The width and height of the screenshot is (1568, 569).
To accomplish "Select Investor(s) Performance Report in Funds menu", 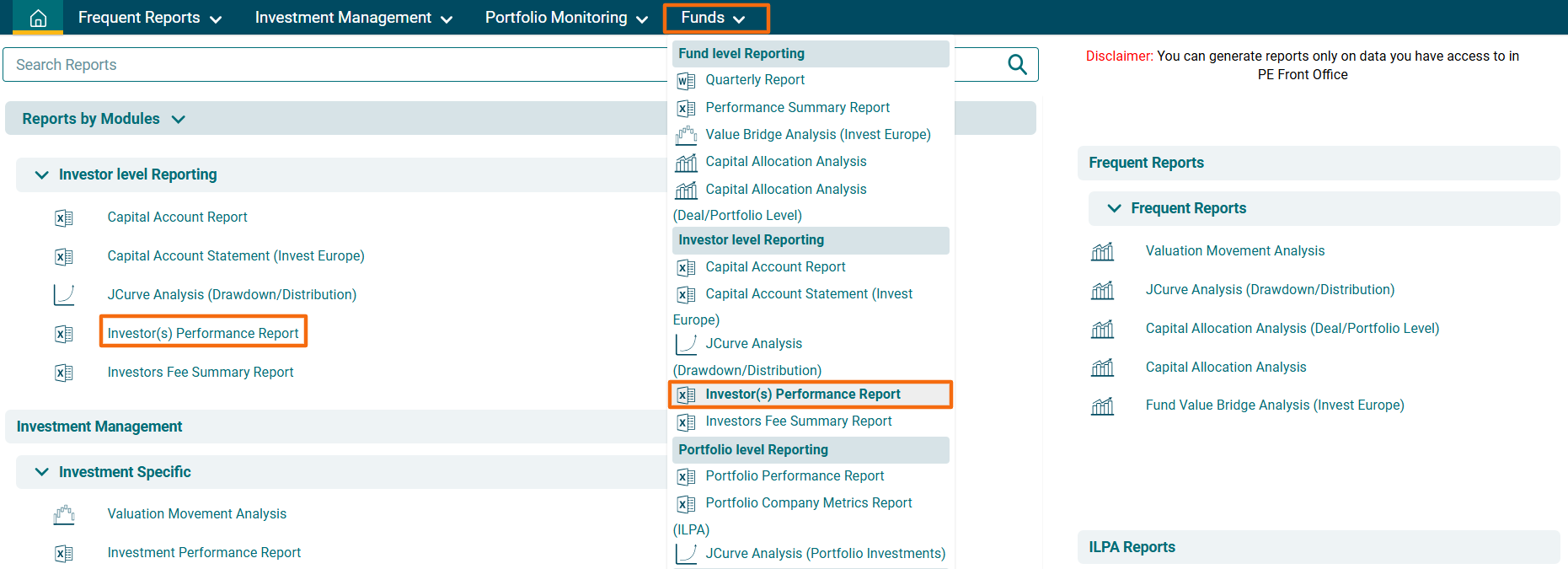I will tap(802, 395).
